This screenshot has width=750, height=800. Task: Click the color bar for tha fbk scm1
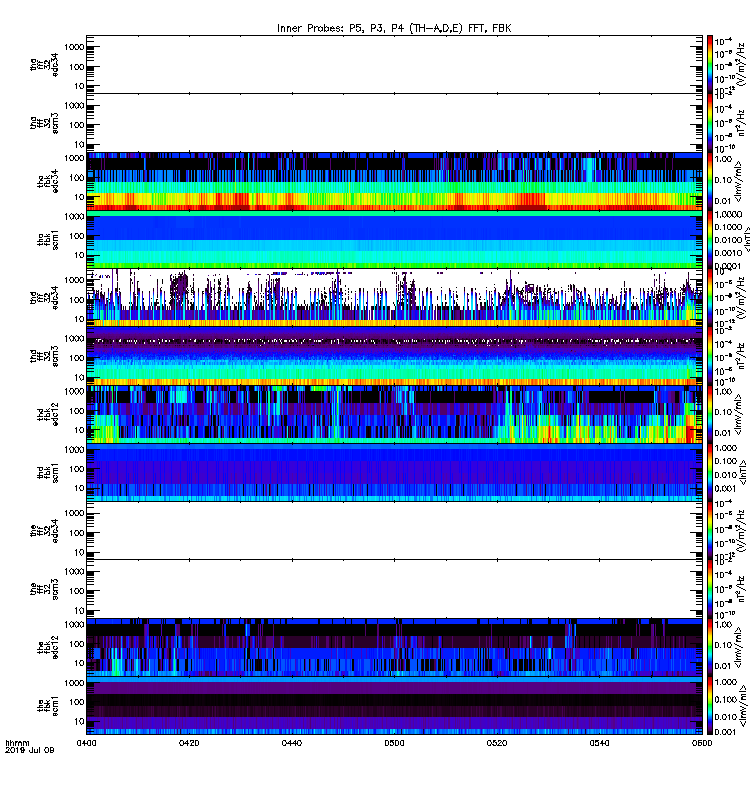click(x=710, y=239)
